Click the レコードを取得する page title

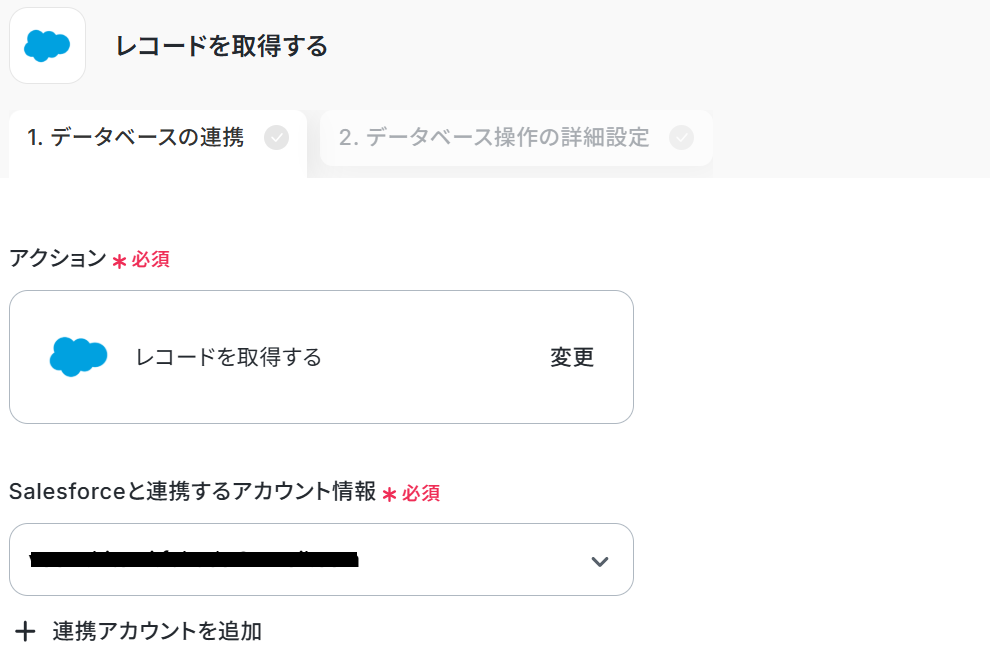coord(221,46)
